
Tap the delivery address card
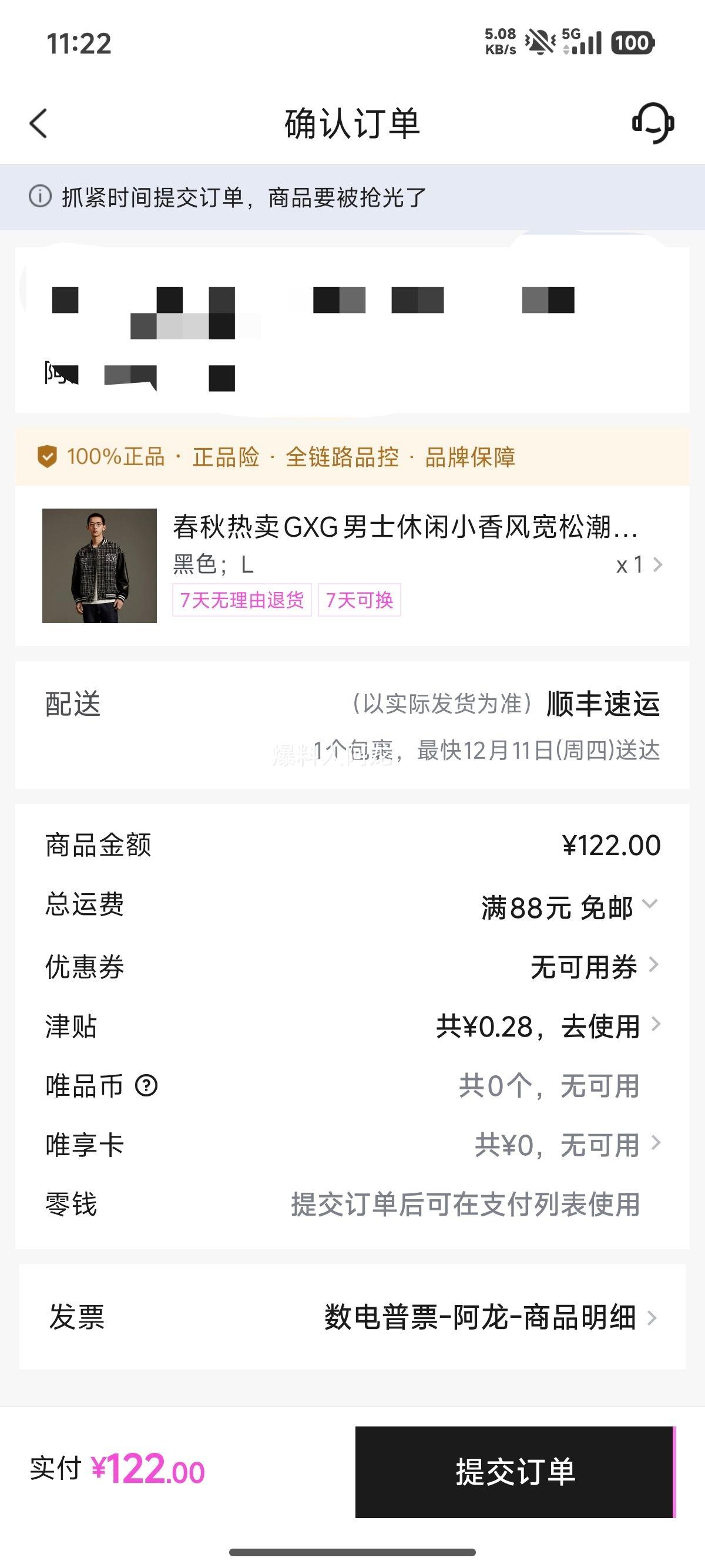(352, 330)
